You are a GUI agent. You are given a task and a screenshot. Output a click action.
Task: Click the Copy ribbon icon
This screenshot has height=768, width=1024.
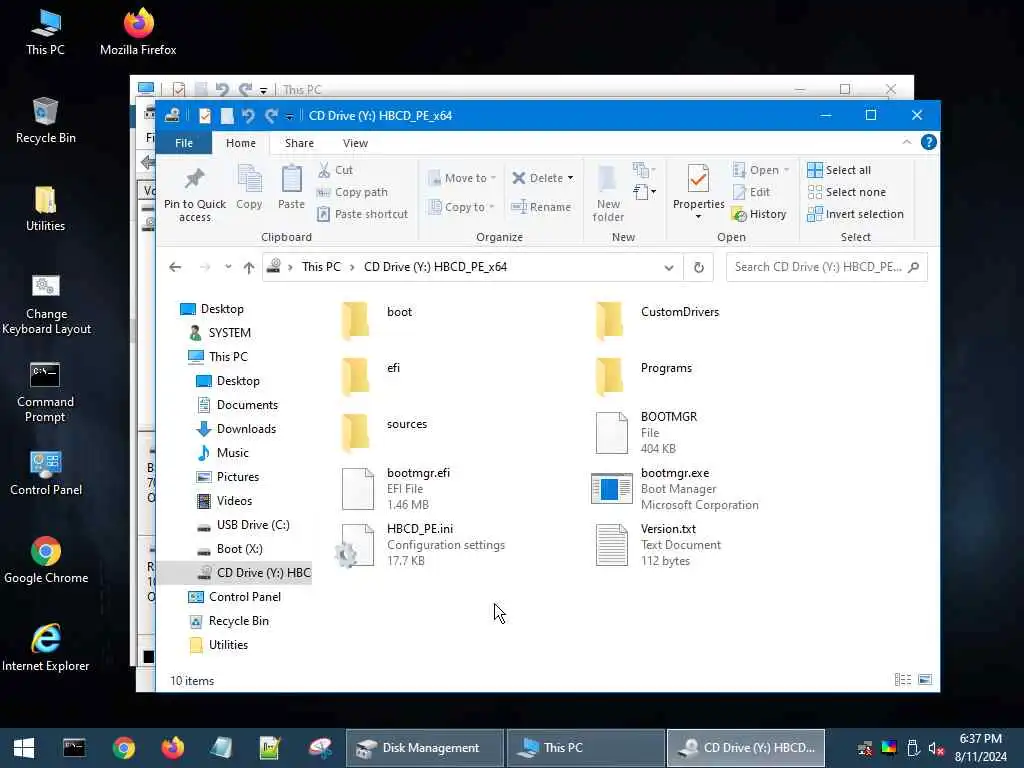249,180
